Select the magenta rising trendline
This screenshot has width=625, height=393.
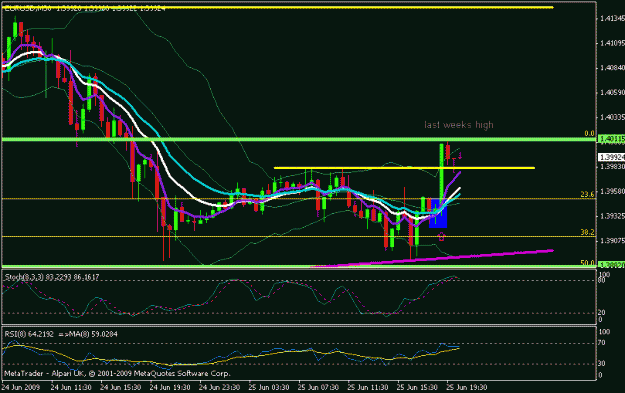(x=432, y=258)
